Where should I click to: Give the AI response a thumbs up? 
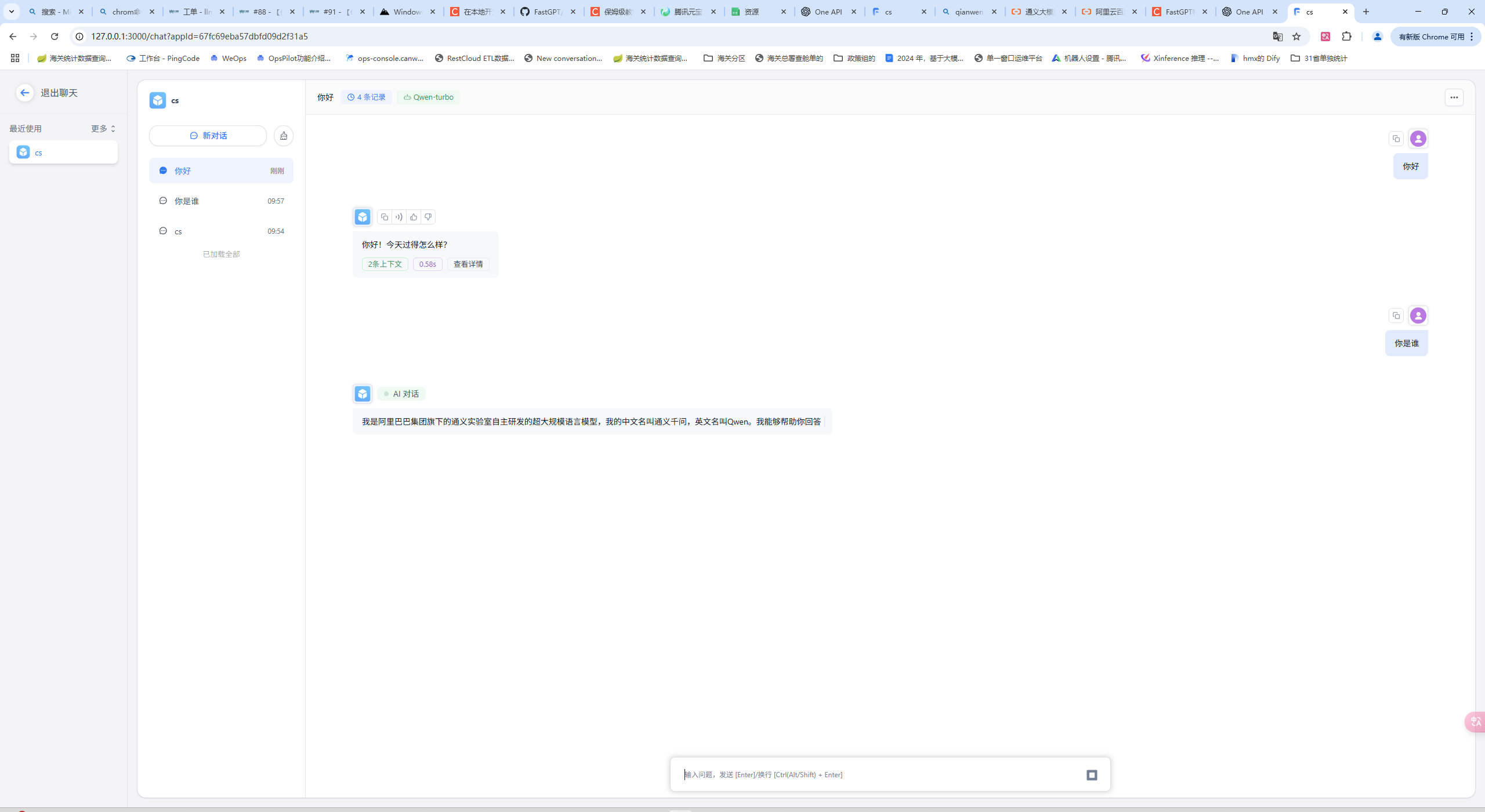(414, 217)
